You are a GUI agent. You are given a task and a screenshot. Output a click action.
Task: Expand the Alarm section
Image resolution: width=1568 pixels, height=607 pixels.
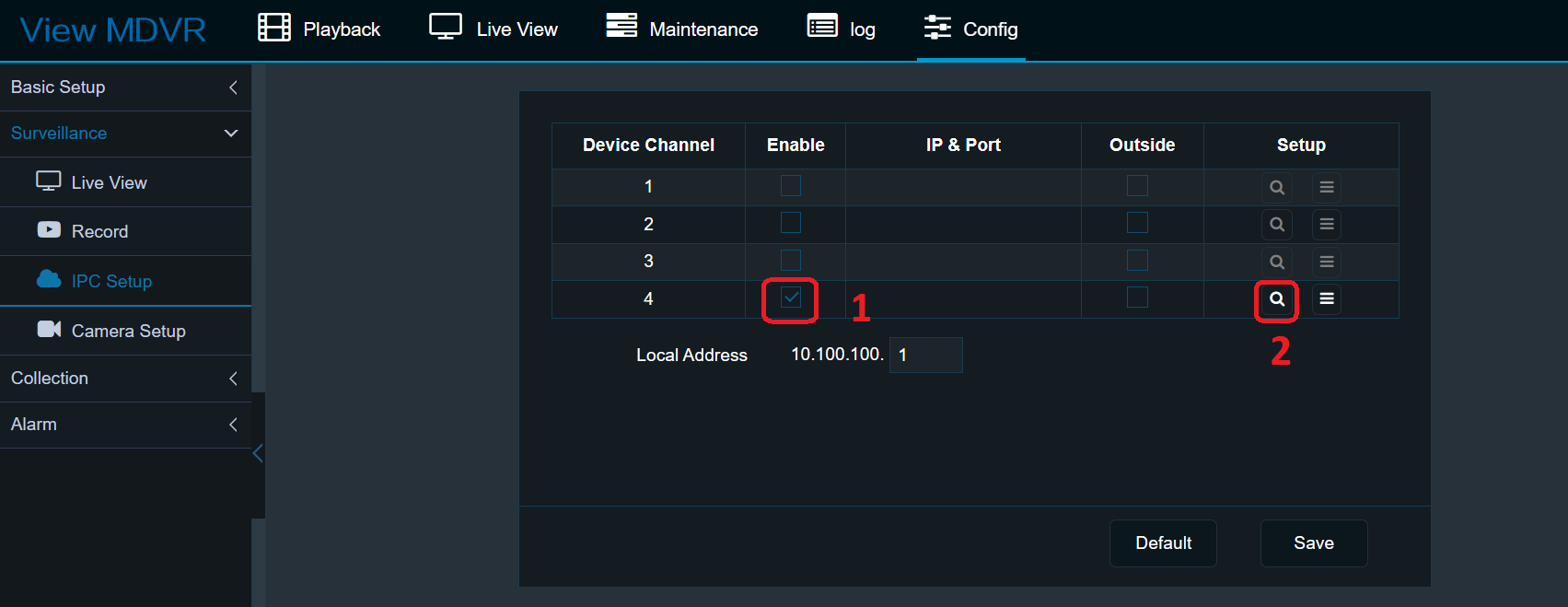[x=125, y=425]
